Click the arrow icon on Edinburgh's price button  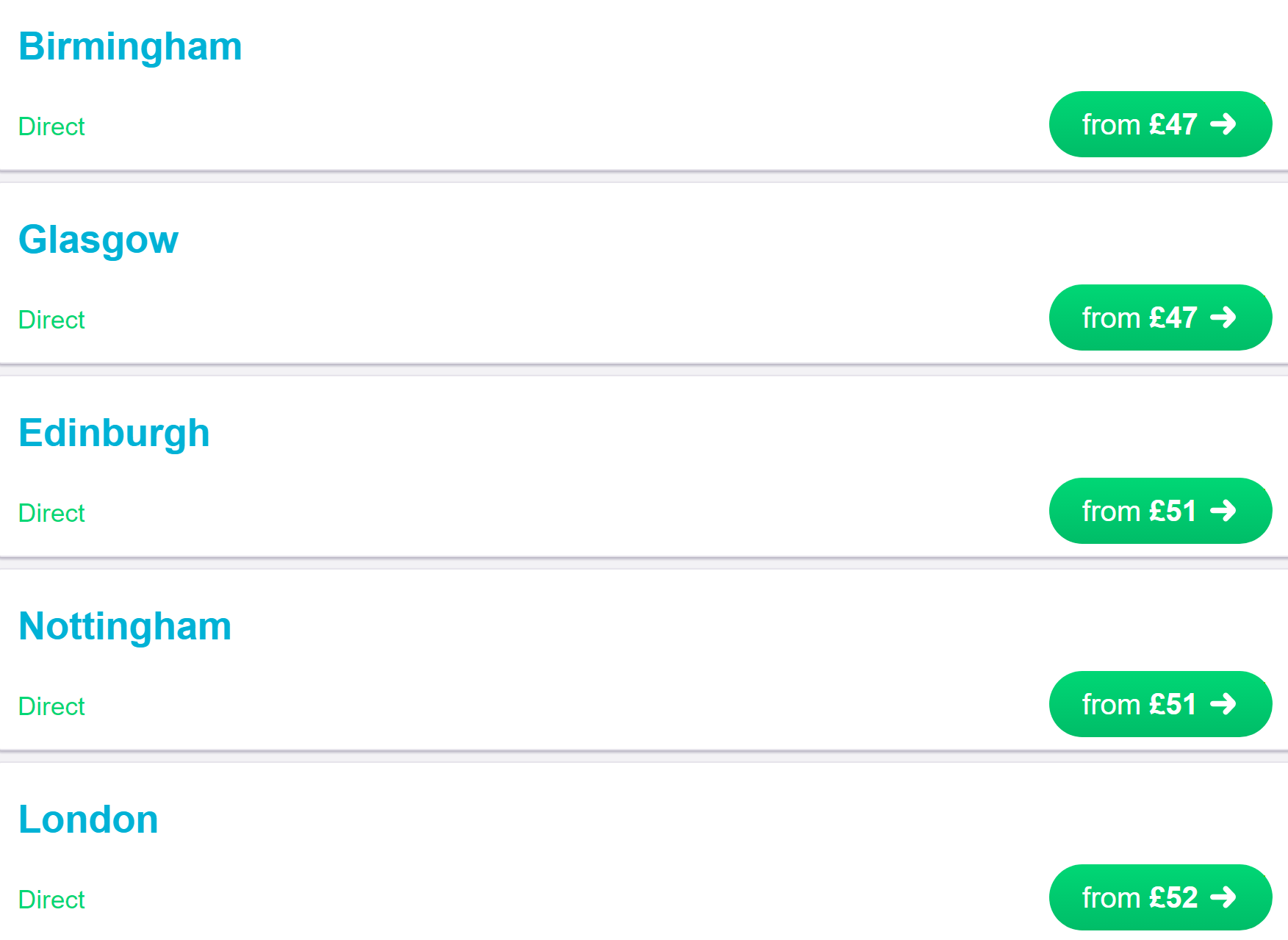[x=1223, y=511]
